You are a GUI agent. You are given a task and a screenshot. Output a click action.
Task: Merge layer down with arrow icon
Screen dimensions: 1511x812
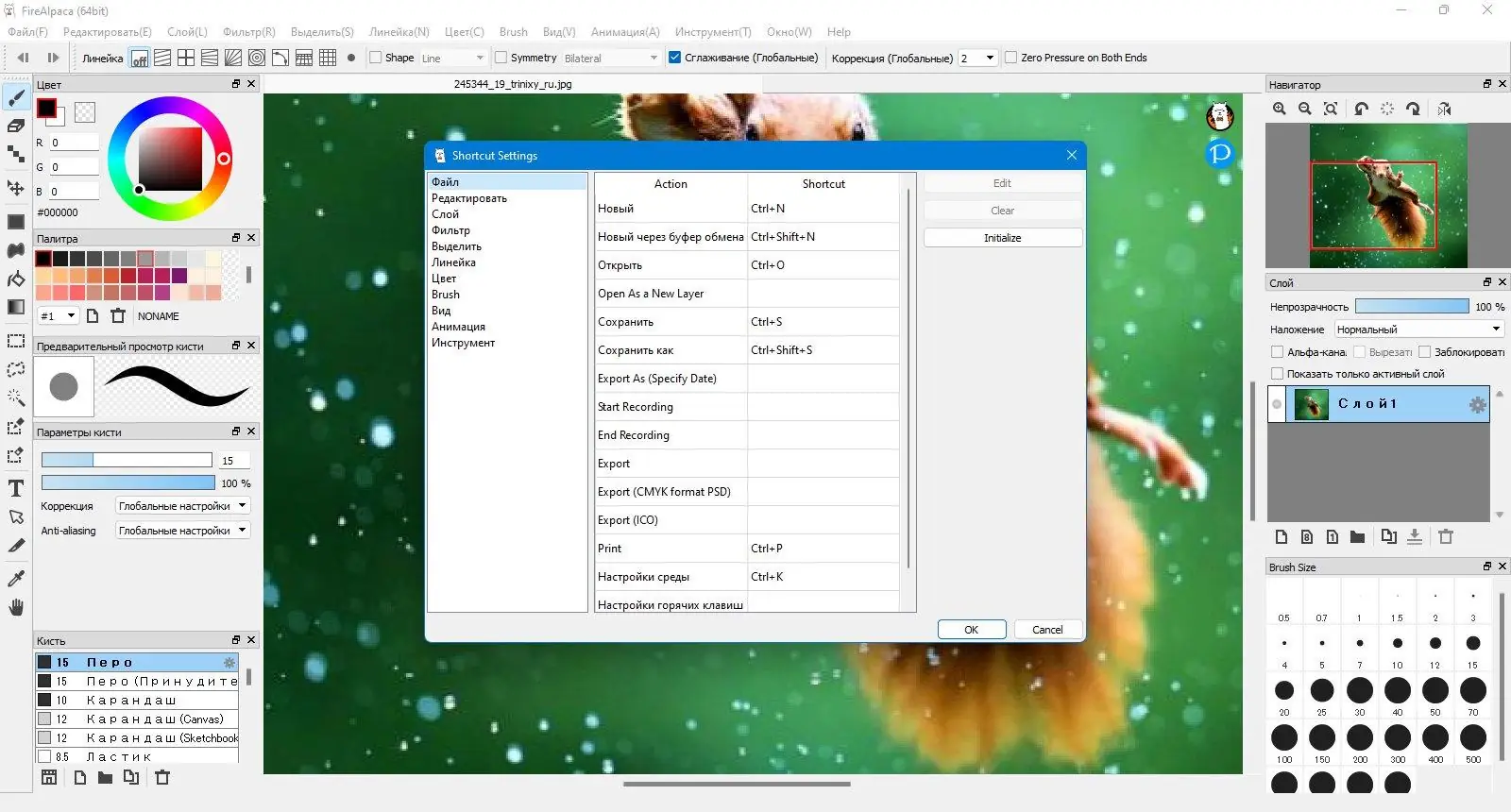1415,537
